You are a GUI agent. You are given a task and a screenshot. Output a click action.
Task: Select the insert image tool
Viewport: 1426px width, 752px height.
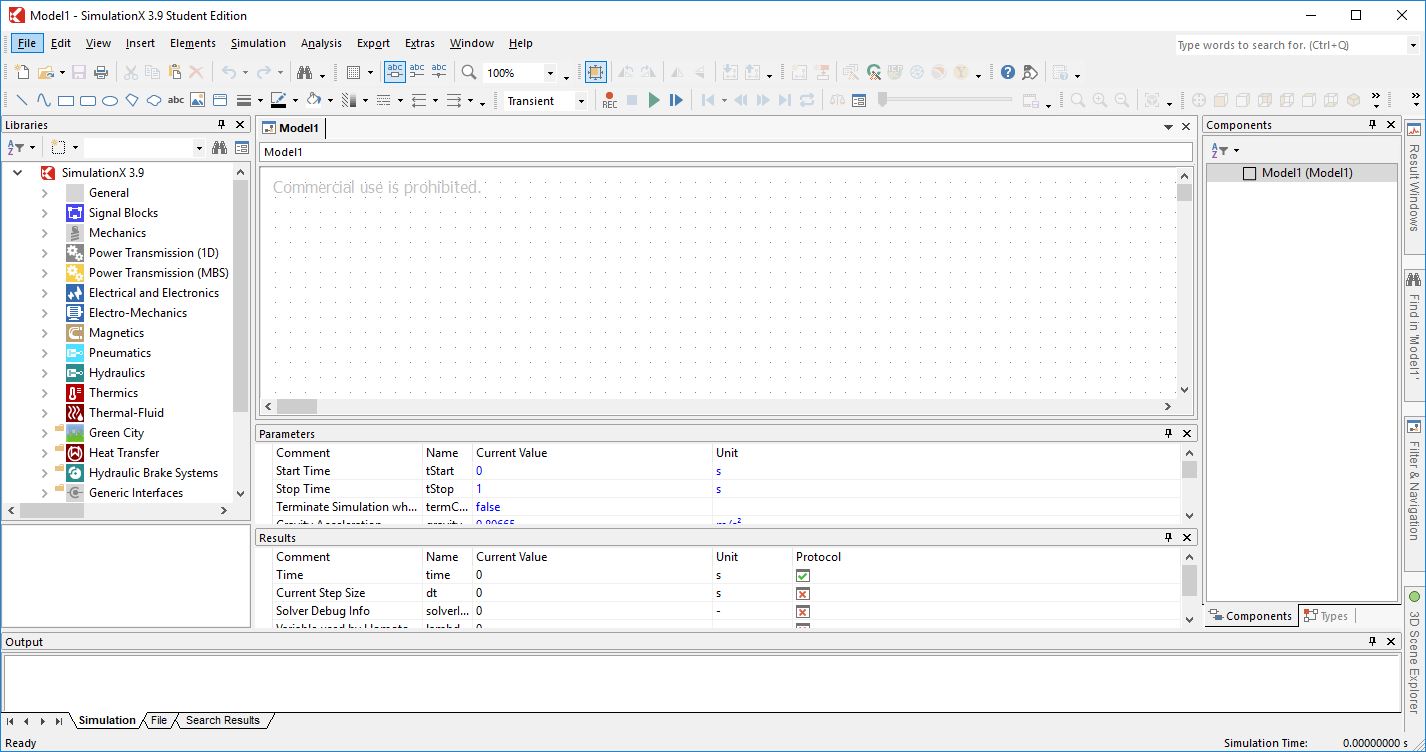pos(198,100)
